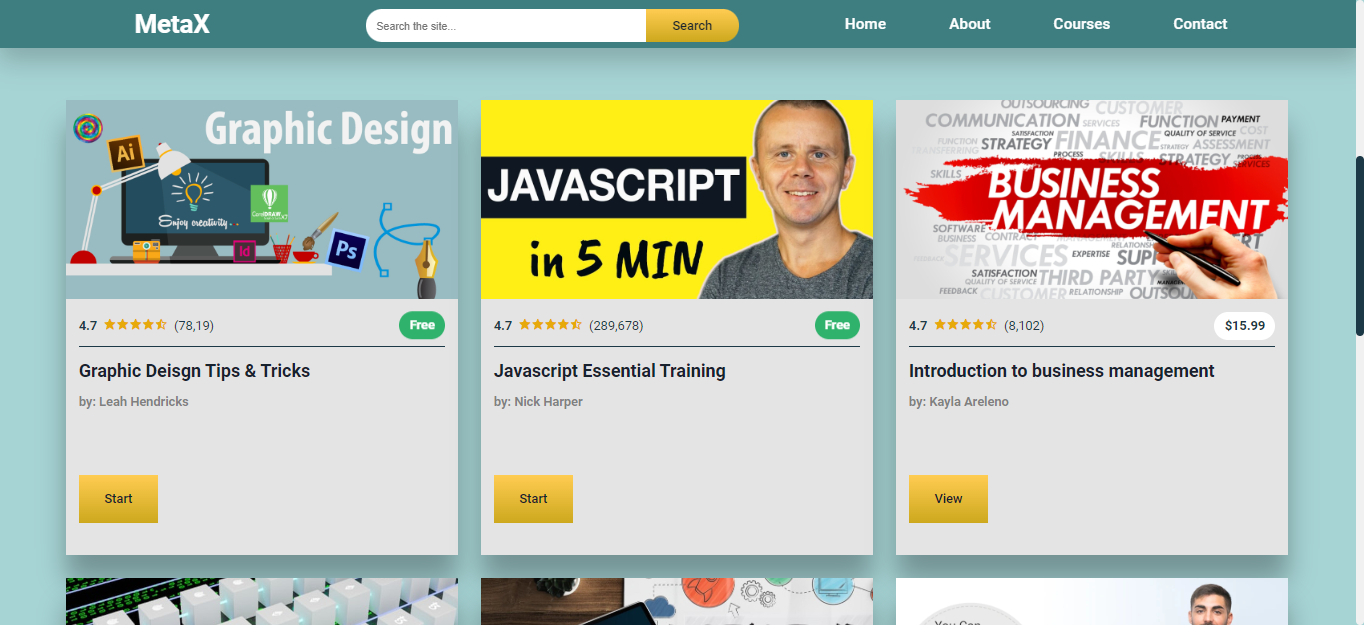The width and height of the screenshot is (1364, 625).
Task: Click the Free badge on Graphic Design course
Action: click(421, 325)
